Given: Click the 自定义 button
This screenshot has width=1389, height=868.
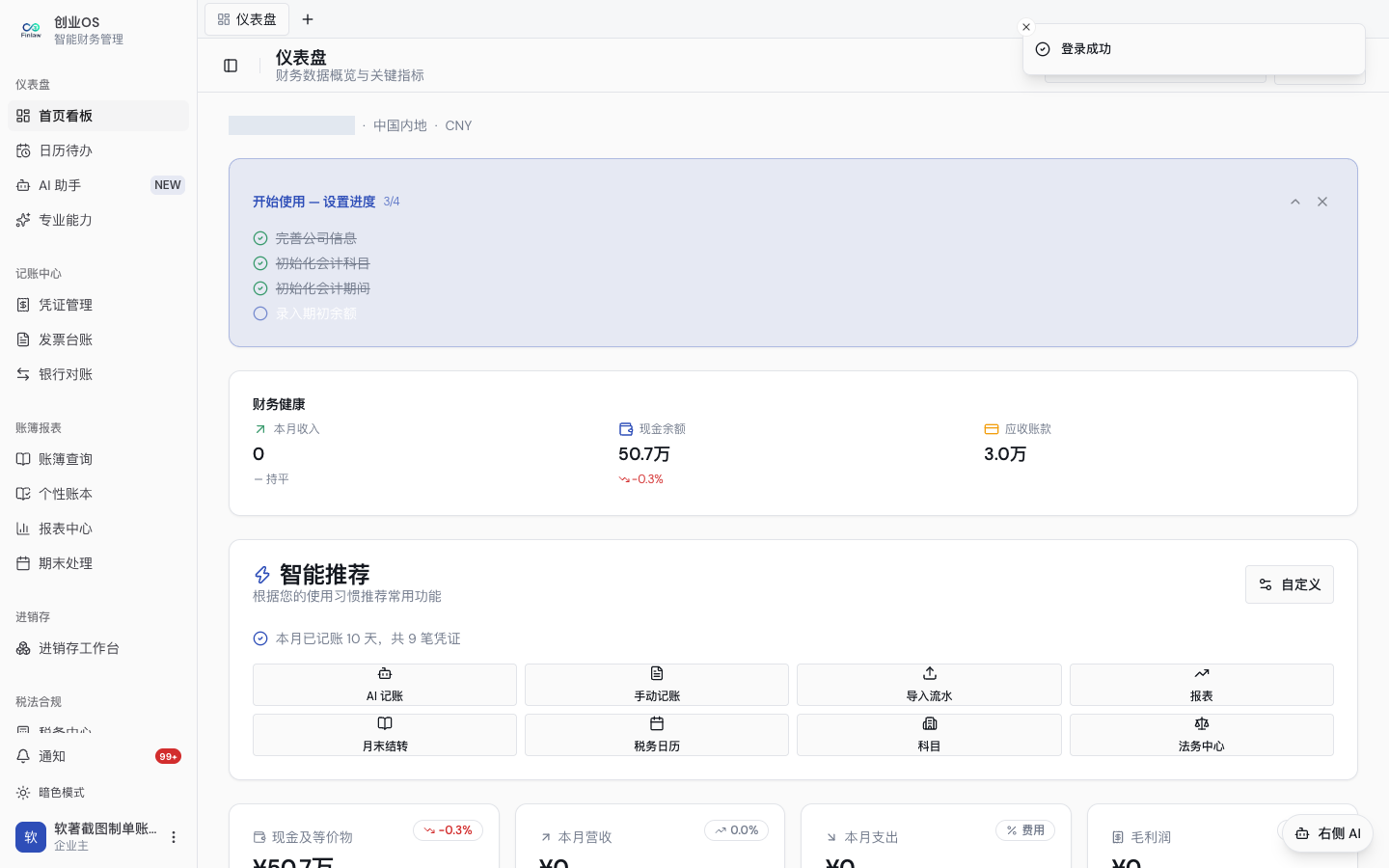Looking at the screenshot, I should (1290, 584).
